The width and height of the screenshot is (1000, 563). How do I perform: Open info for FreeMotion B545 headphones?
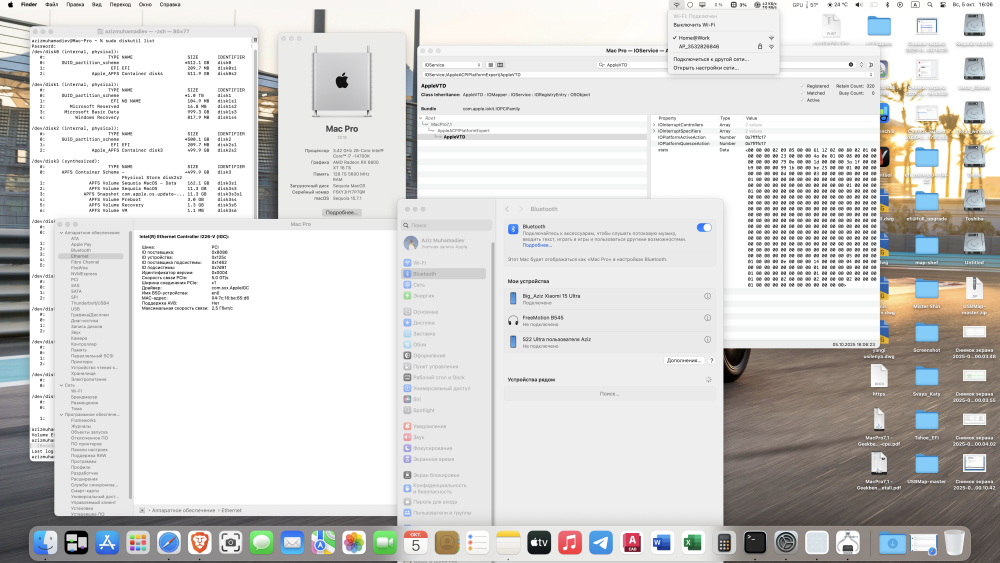pyautogui.click(x=707, y=318)
